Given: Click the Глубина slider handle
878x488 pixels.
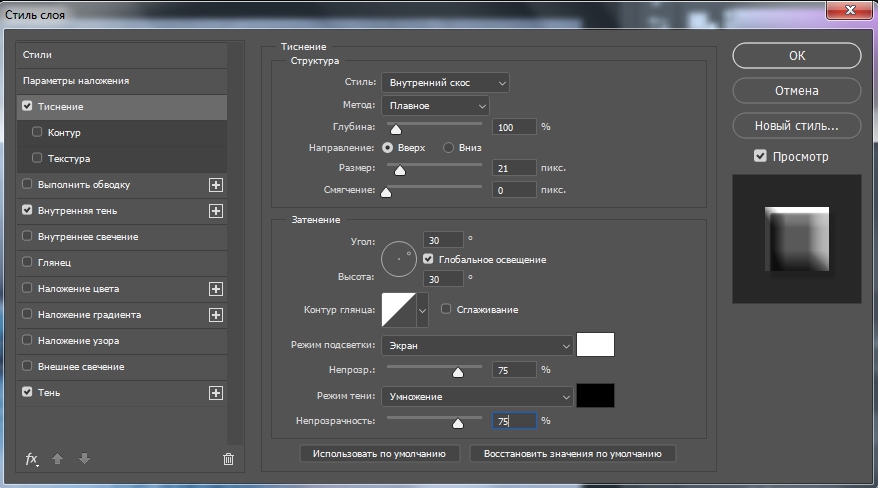Looking at the screenshot, I should [396, 129].
